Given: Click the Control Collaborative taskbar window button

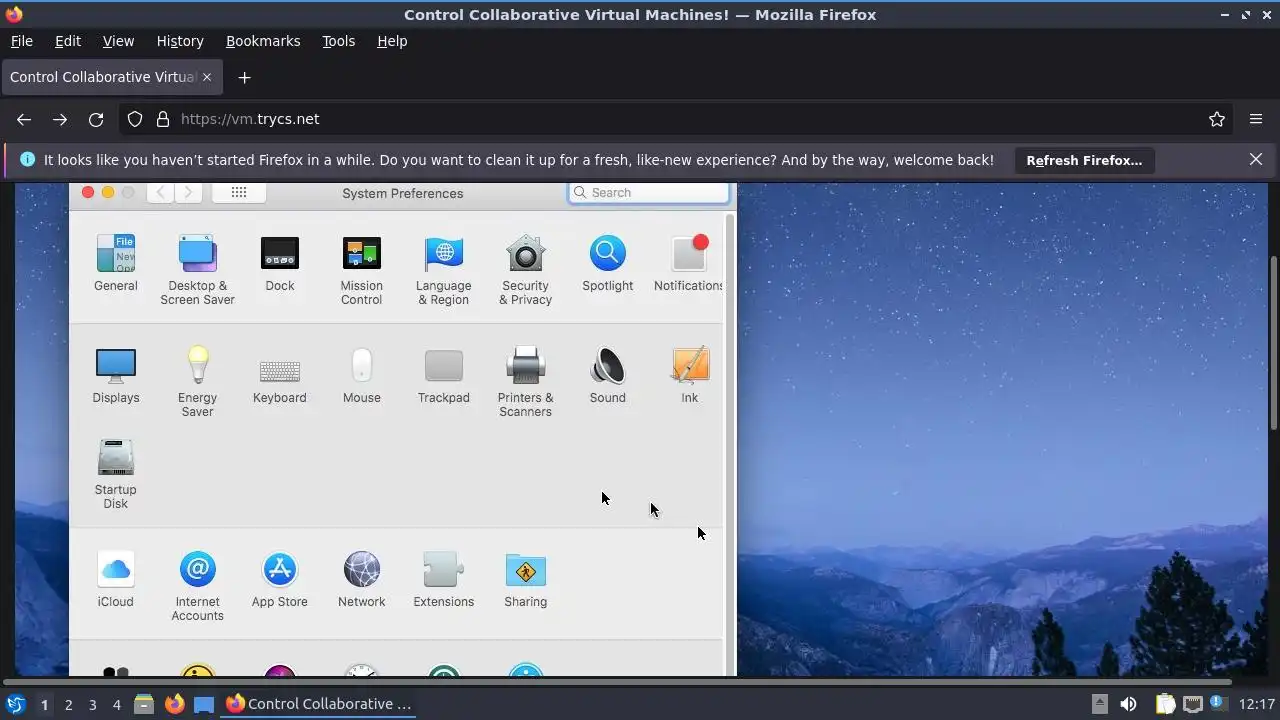Looking at the screenshot, I should pyautogui.click(x=319, y=704).
